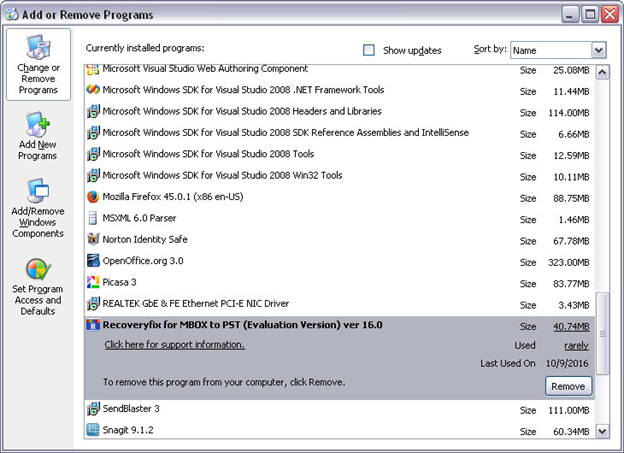Click the program list scrollbar thumb

point(603,334)
